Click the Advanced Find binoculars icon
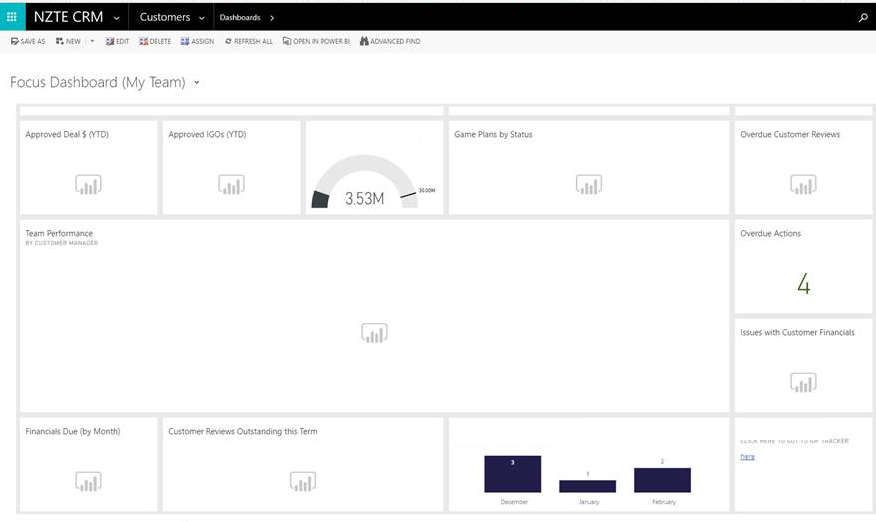This screenshot has height=522, width=876. click(364, 41)
